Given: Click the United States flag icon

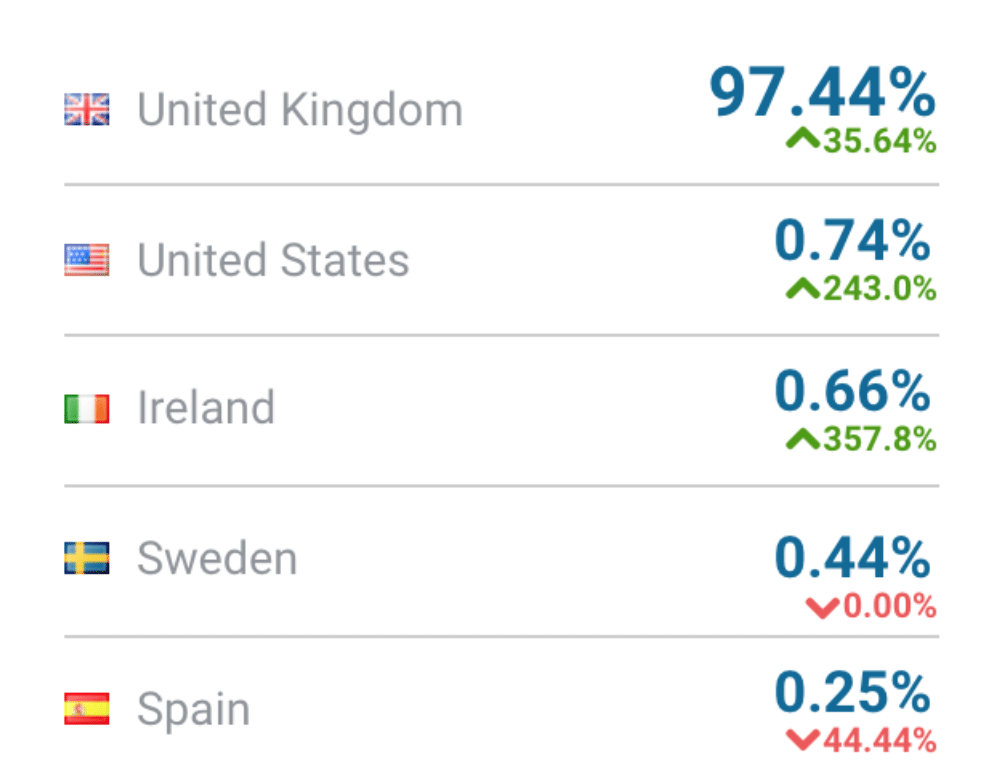Looking at the screenshot, I should tap(87, 260).
